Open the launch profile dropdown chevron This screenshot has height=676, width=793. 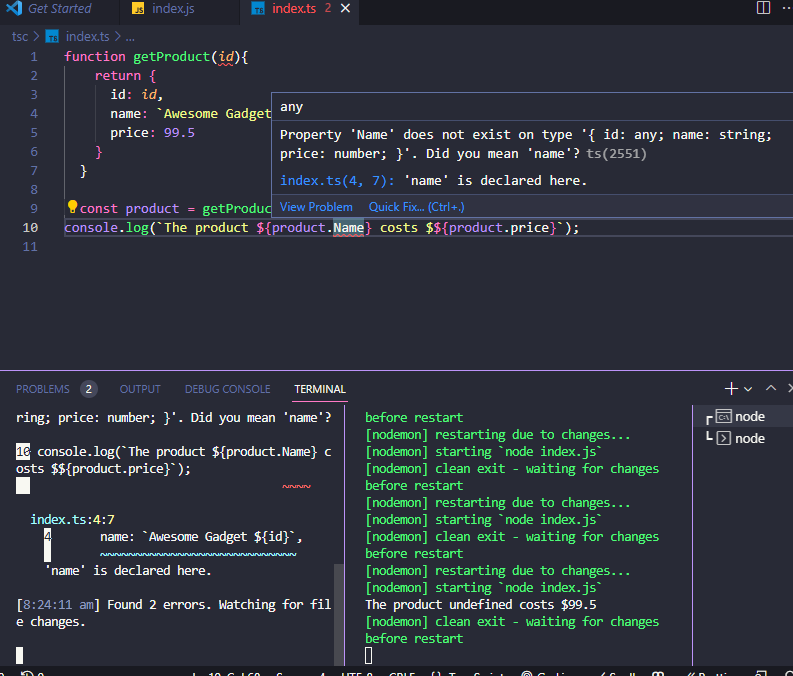click(x=748, y=389)
